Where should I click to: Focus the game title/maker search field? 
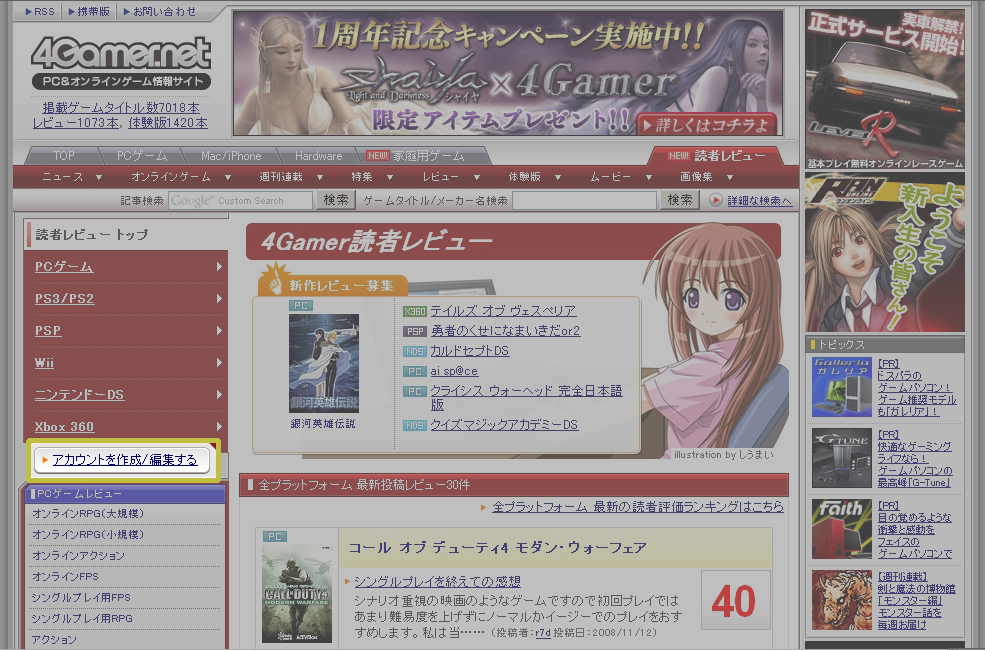(584, 200)
